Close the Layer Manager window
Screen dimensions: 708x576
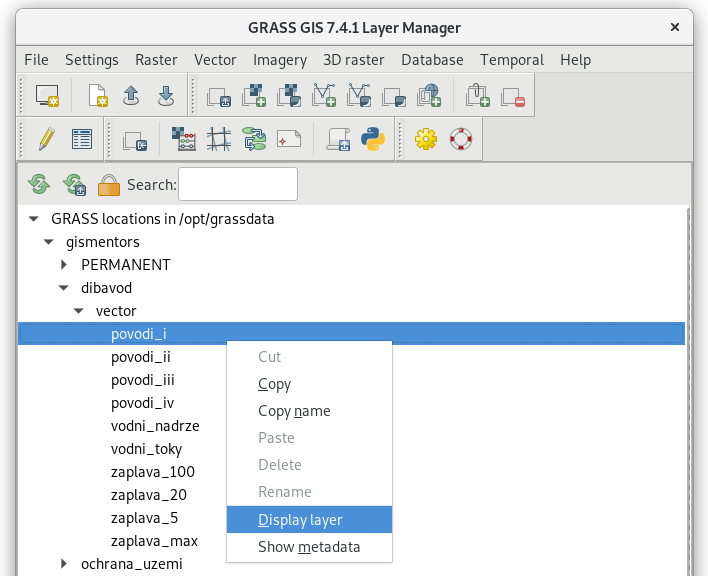(x=675, y=27)
